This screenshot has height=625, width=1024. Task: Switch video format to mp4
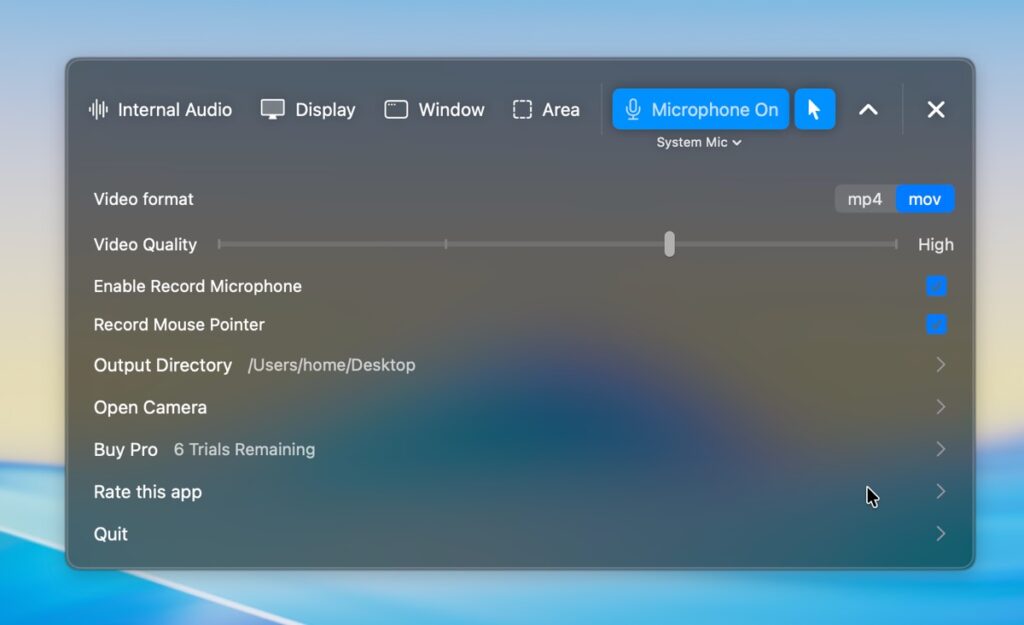[865, 199]
